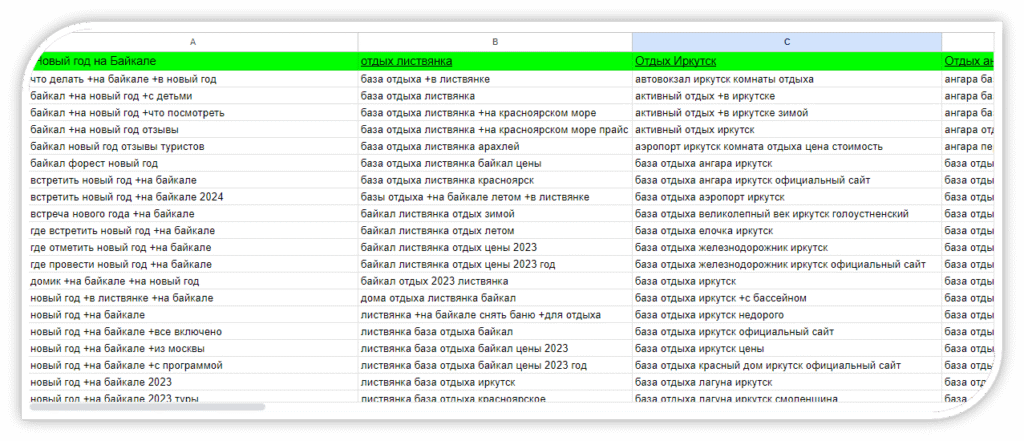The width and height of the screenshot is (1024, 441).
Task: Click cell 'домик +на байкале +на новый год'
Action: (193, 281)
